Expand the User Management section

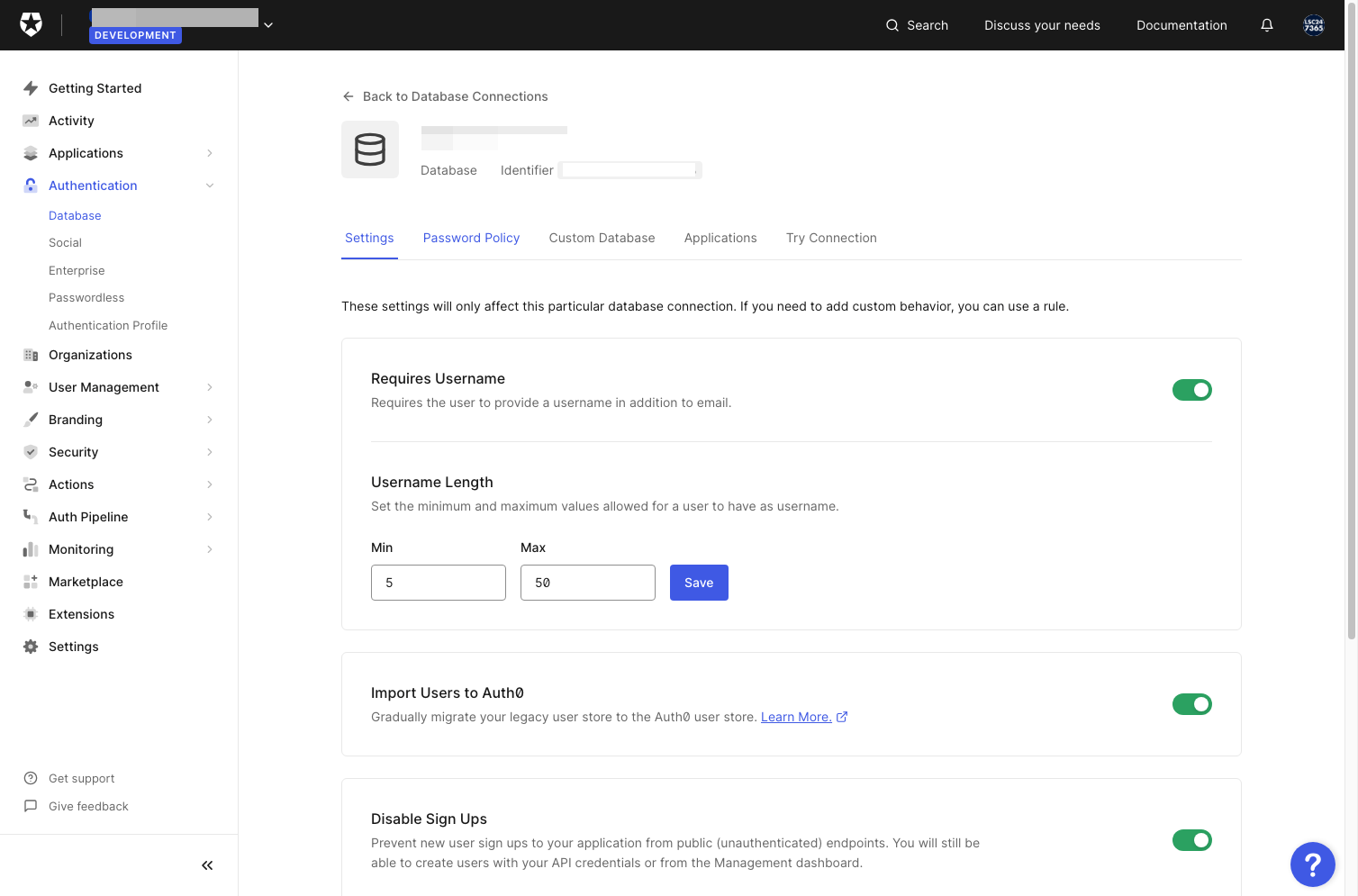[x=210, y=387]
